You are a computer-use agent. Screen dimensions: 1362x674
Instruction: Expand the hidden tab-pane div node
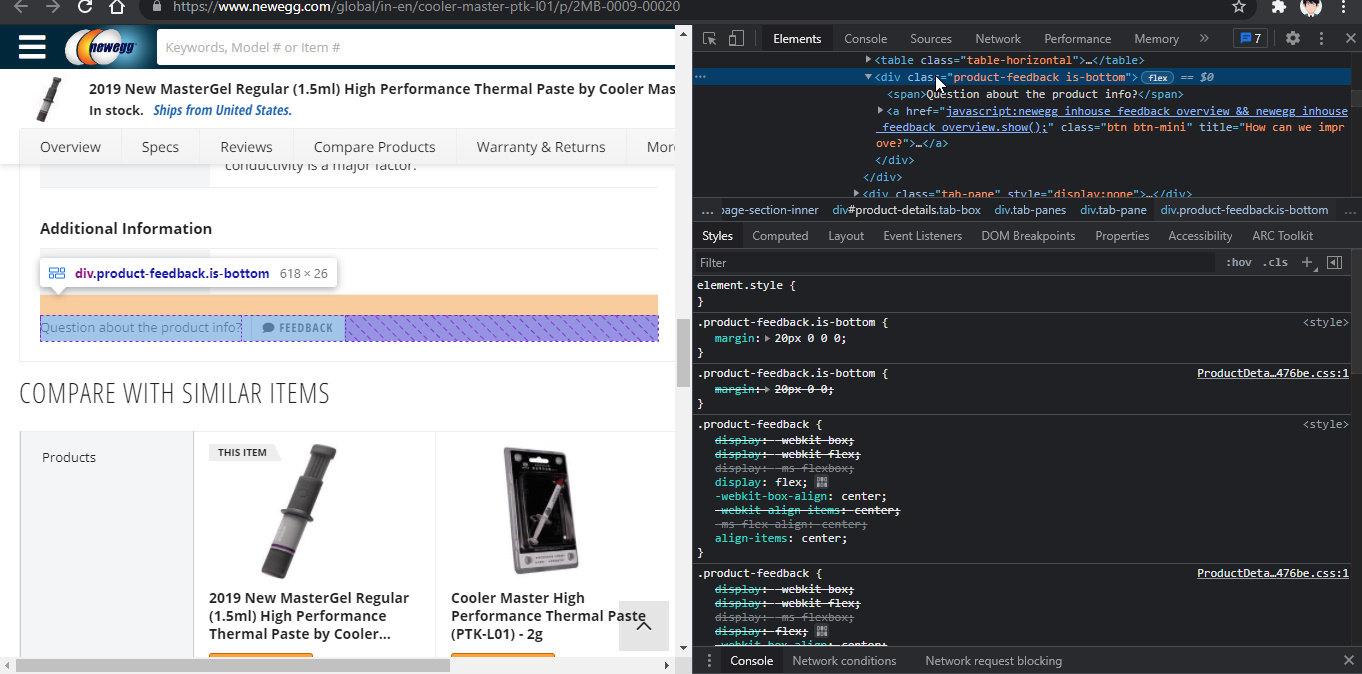pyautogui.click(x=856, y=193)
